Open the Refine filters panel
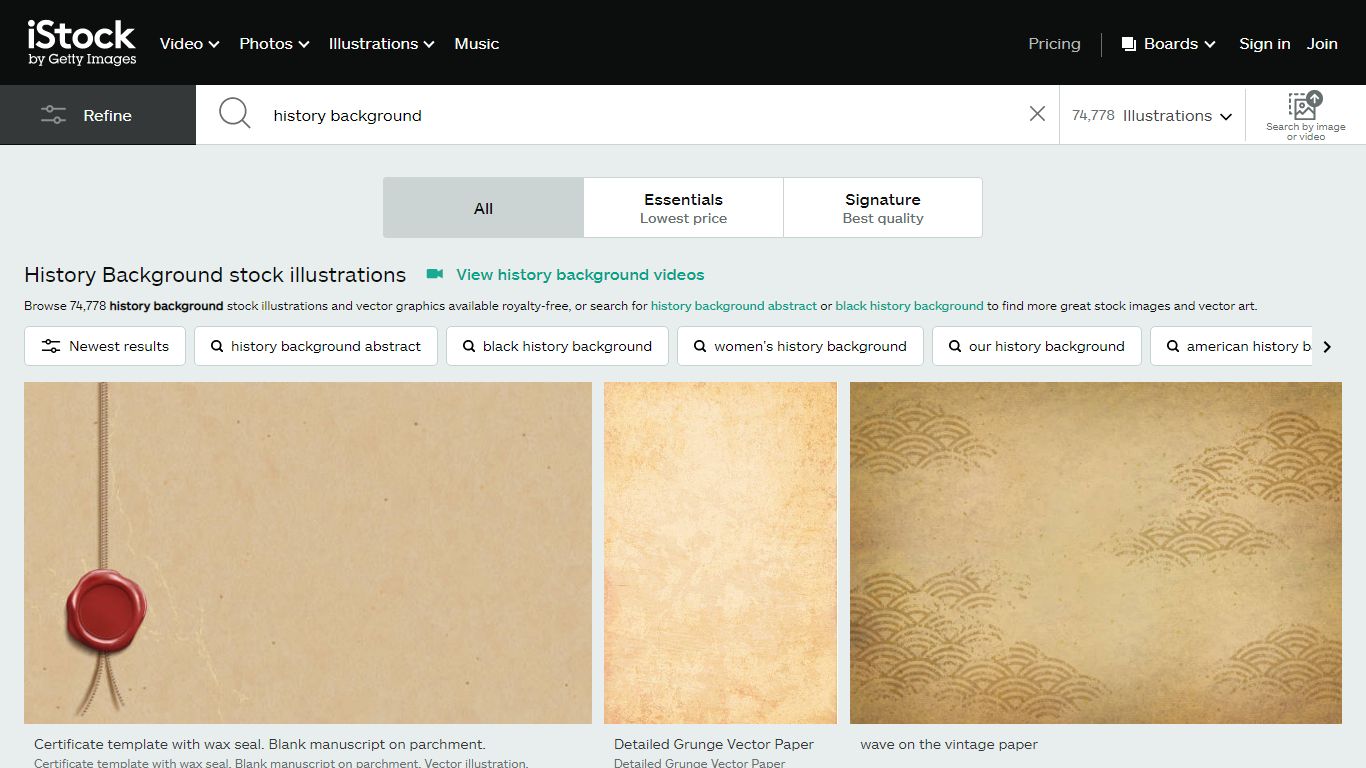 tap(98, 115)
